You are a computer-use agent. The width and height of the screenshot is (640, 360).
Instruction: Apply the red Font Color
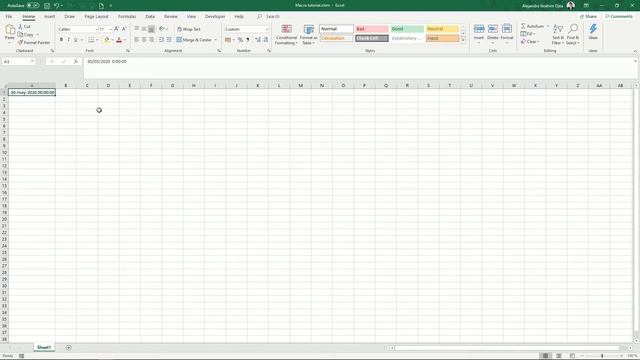click(119, 40)
